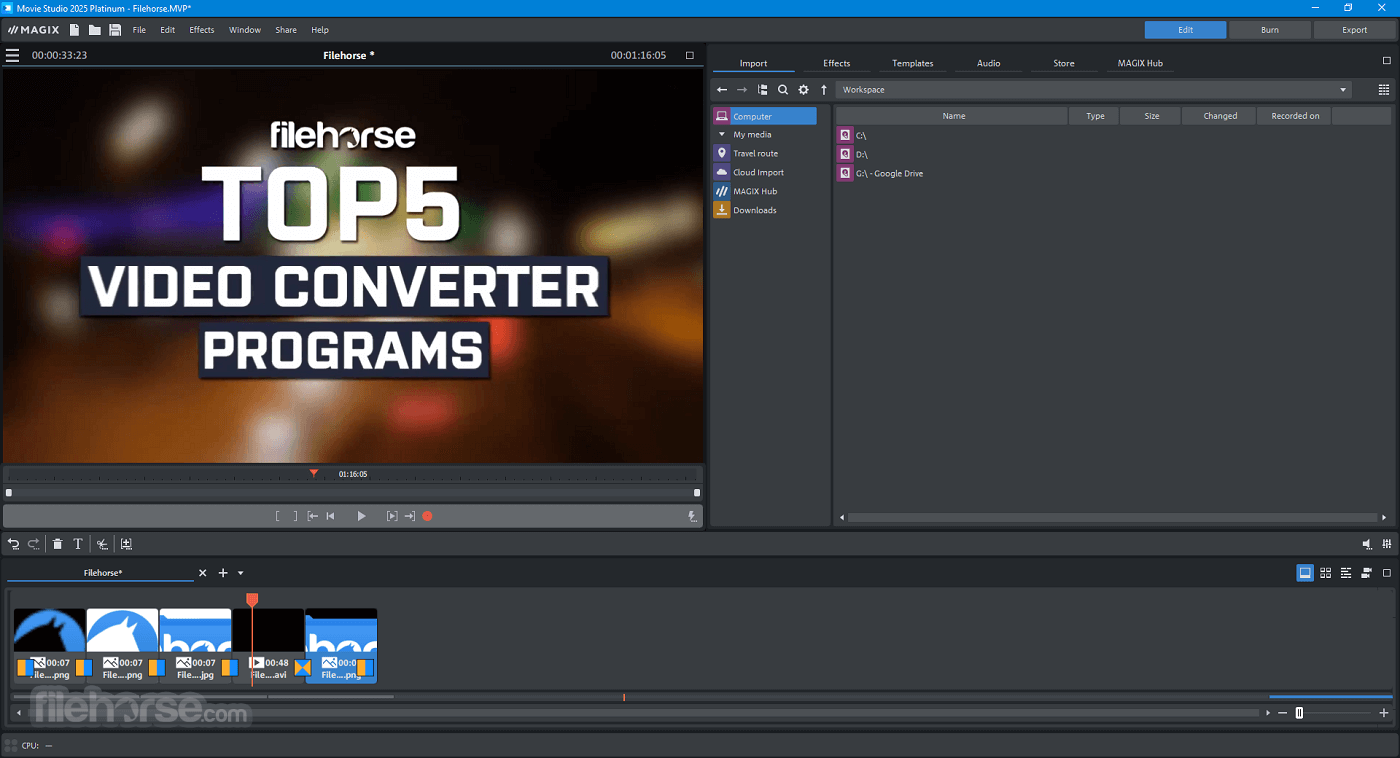
Task: Click the insert chapter marker icon
Action: coord(126,544)
